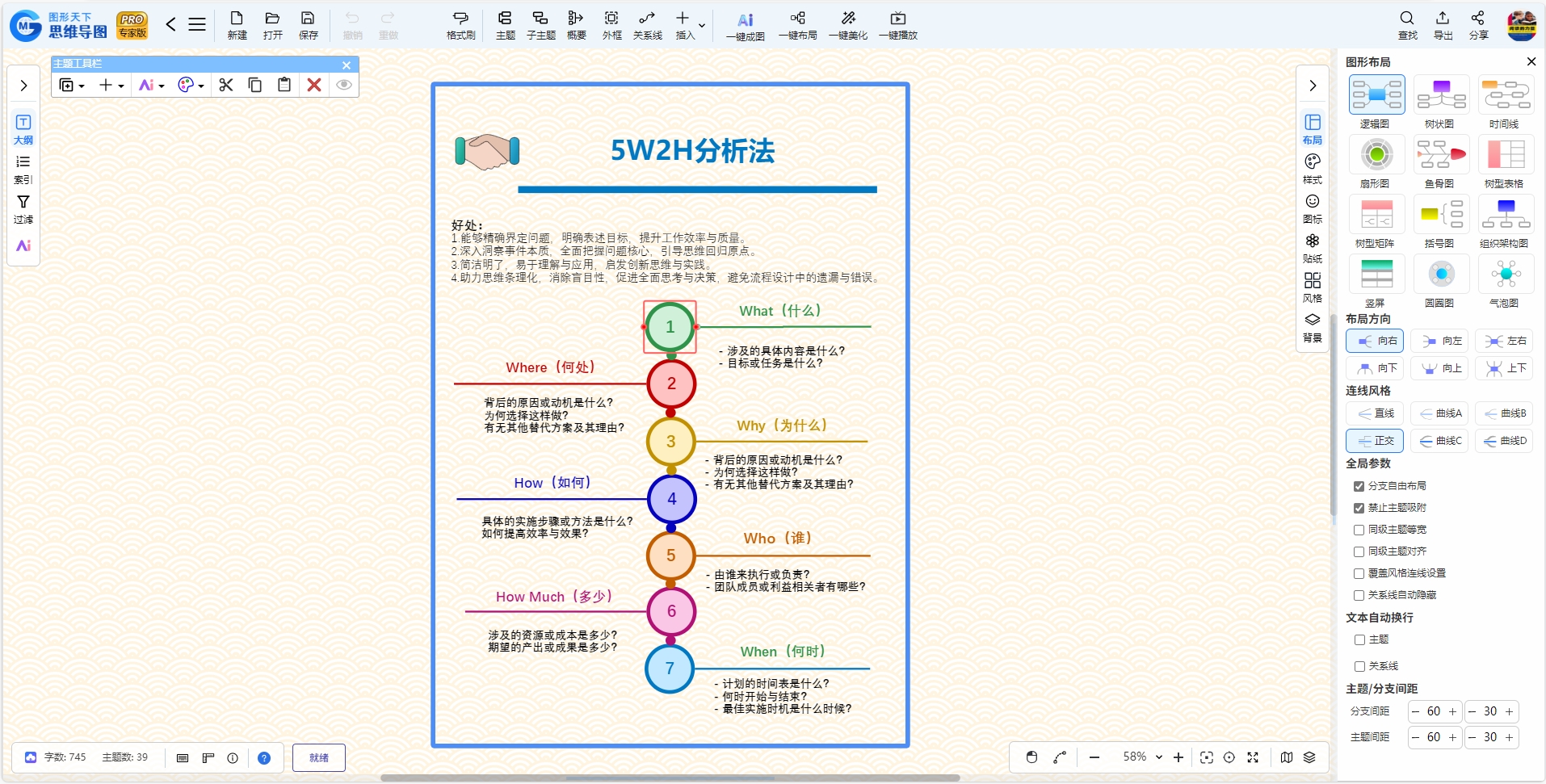Expand the add-topic plus dropdown in topic toolbar

click(x=121, y=86)
